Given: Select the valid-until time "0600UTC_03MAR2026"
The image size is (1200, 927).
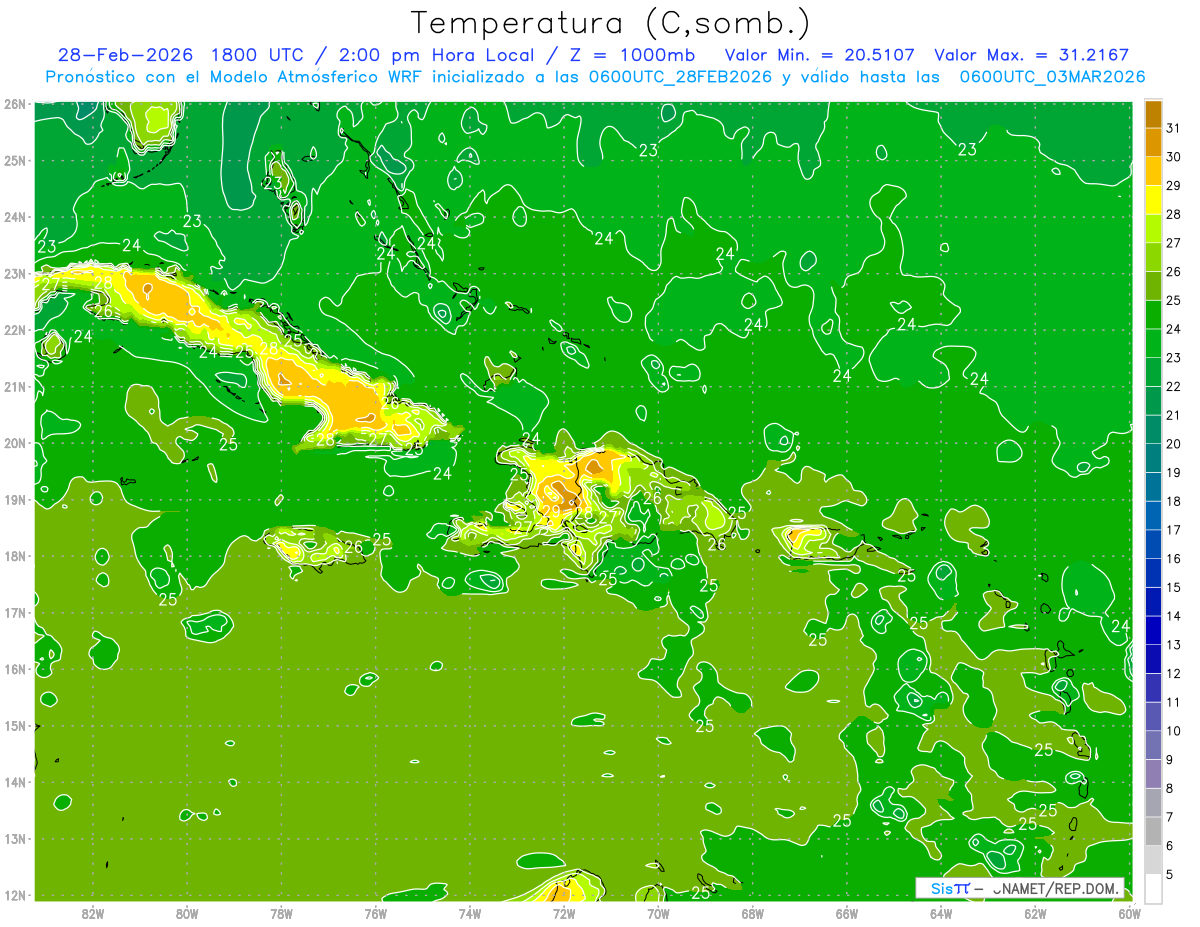Looking at the screenshot, I should (x=1052, y=77).
